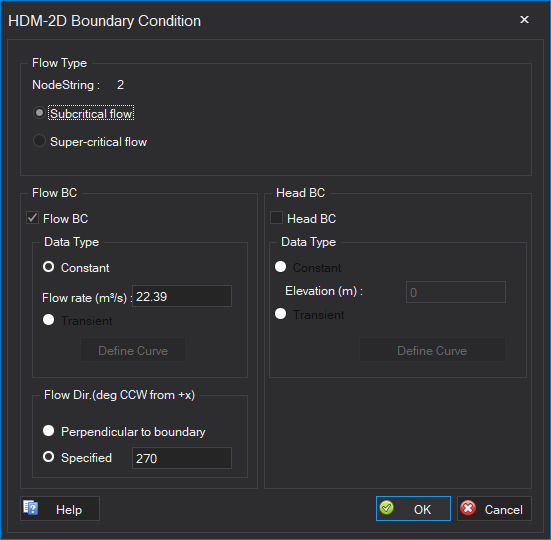The width and height of the screenshot is (551, 540).
Task: Click the red X Cancel icon
Action: coord(468,508)
